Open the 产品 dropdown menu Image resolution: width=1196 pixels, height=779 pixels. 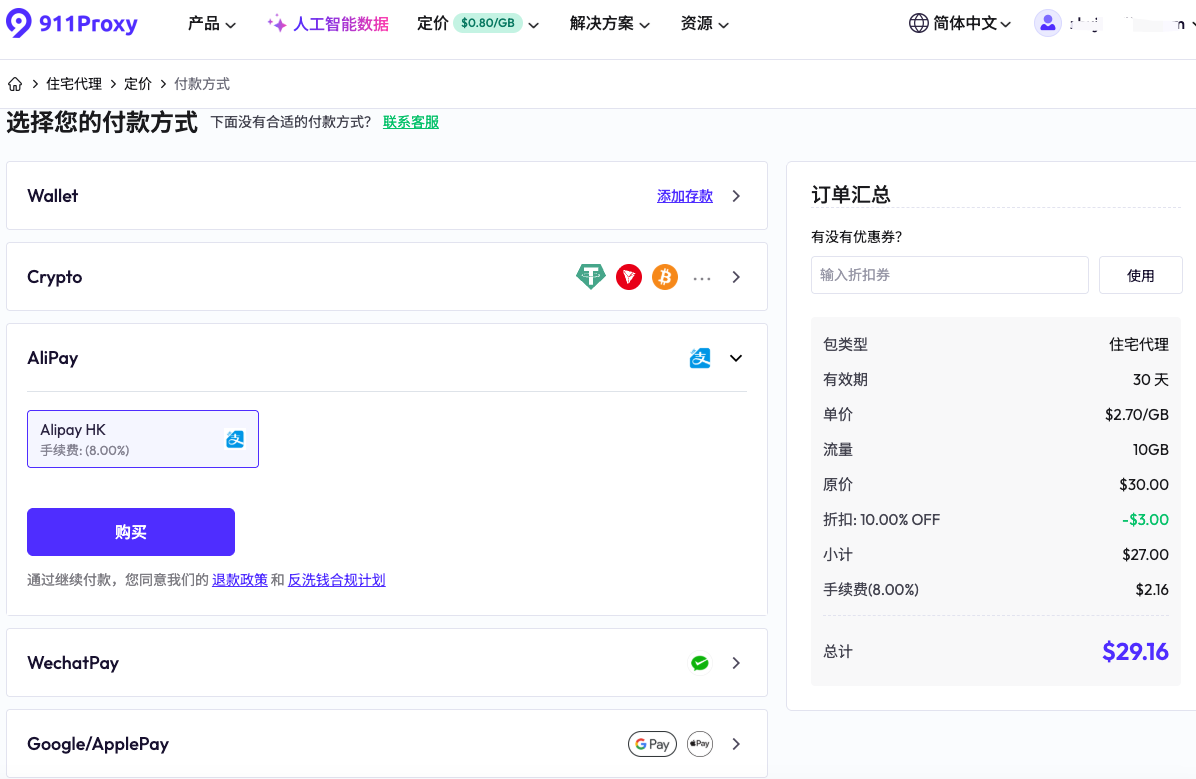click(x=212, y=24)
